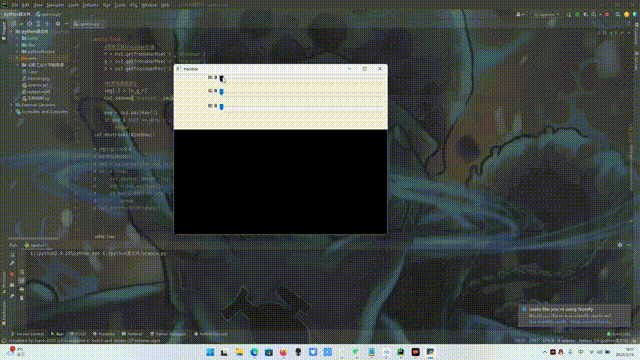The image size is (640, 360).
Task: Open Run panel settings gear icon
Action: [620, 245]
